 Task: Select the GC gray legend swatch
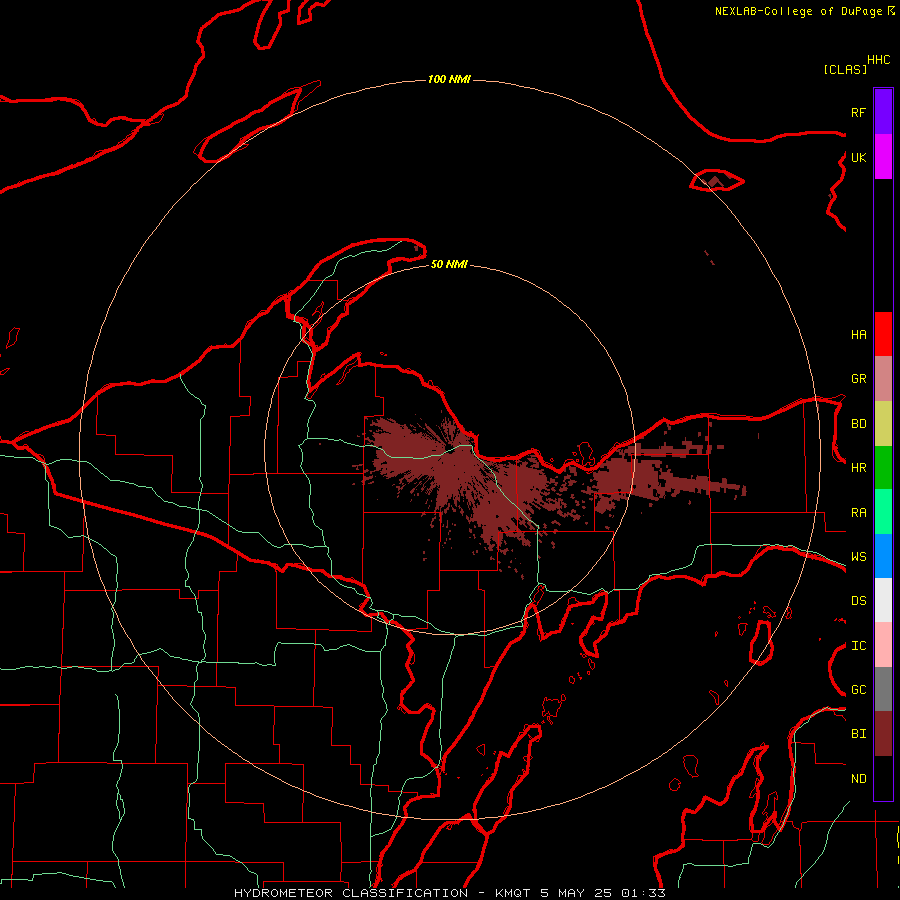(883, 689)
